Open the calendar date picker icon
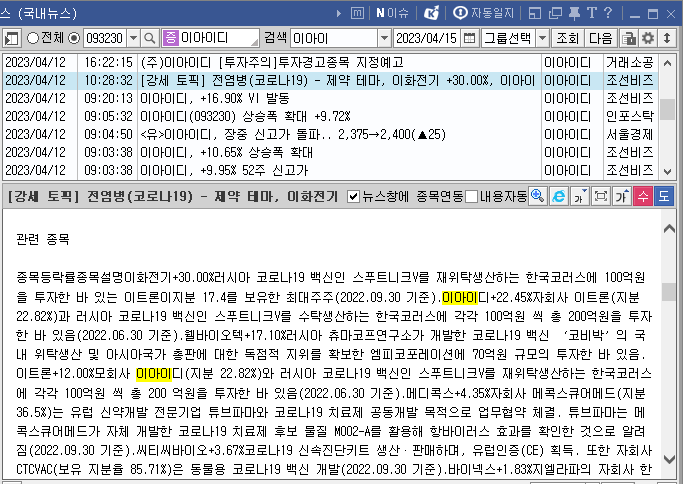Screen dimensions: 683x484 [x=470, y=38]
